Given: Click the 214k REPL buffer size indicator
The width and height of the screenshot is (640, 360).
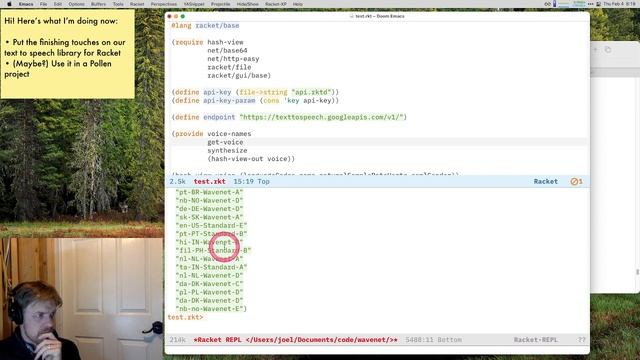Looking at the screenshot, I should click(178, 340).
